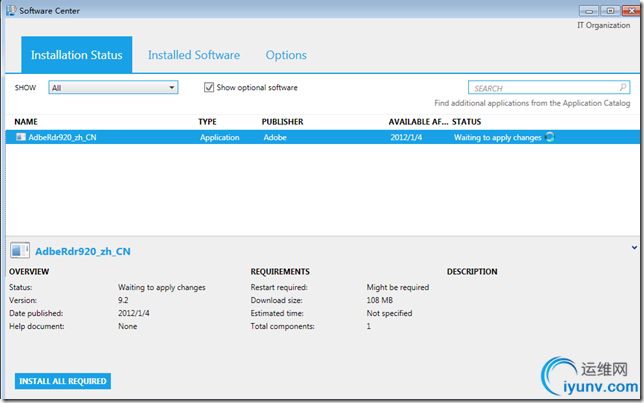Viewport: 644px width, 403px height.
Task: Click Waiting to apply changes in list row
Action: [x=497, y=138]
